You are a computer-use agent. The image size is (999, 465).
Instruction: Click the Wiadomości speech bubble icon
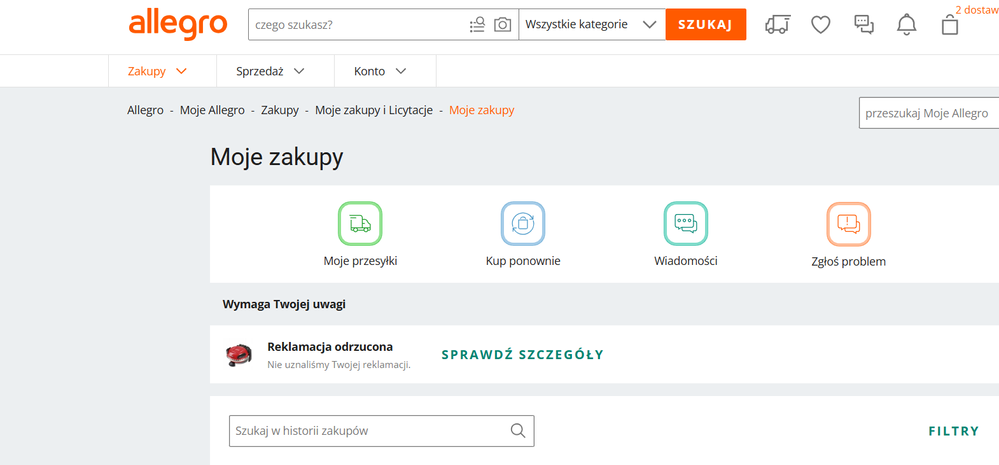(x=686, y=223)
